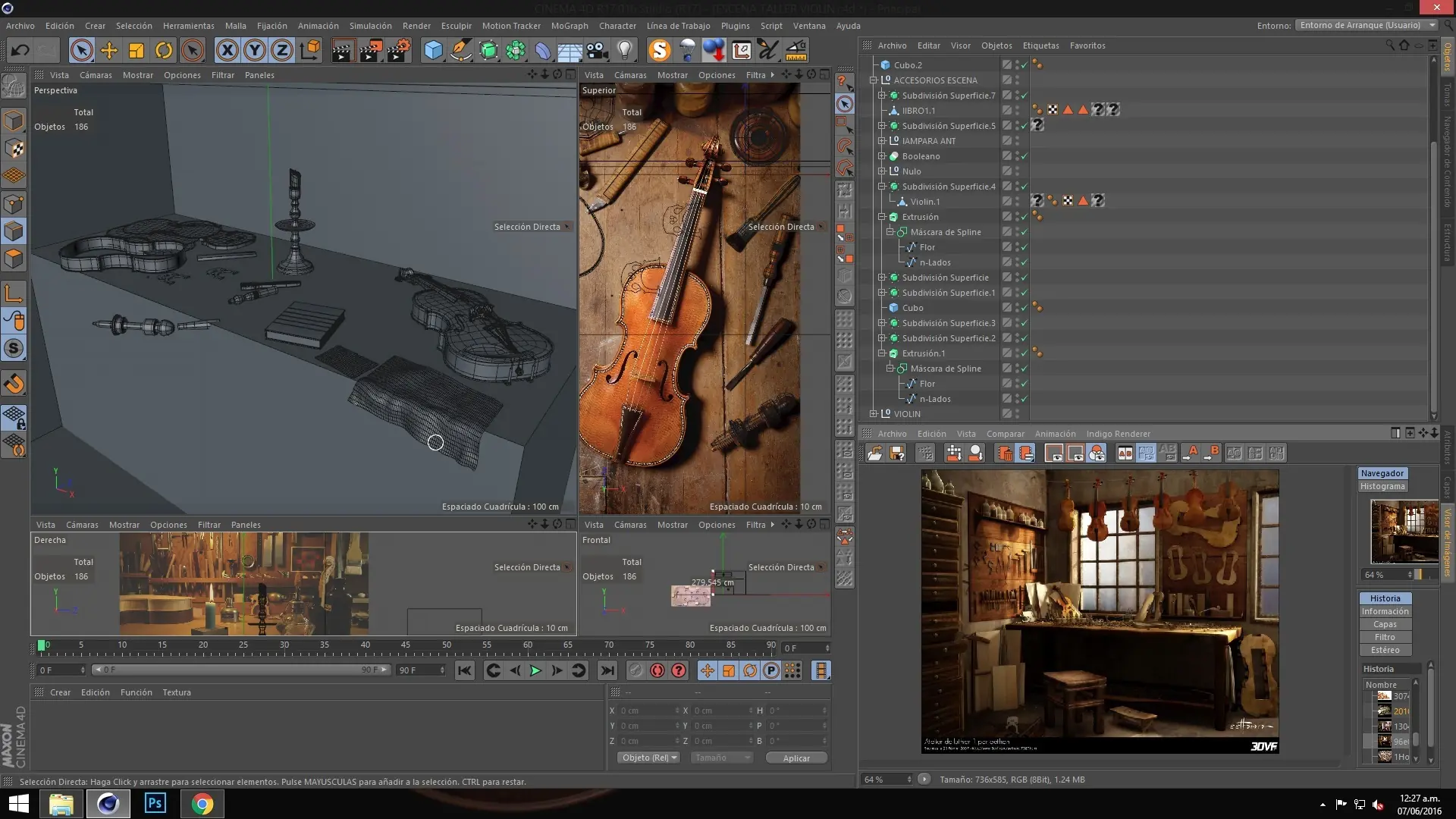1456x819 pixels.
Task: Go to end of animation
Action: [607, 670]
